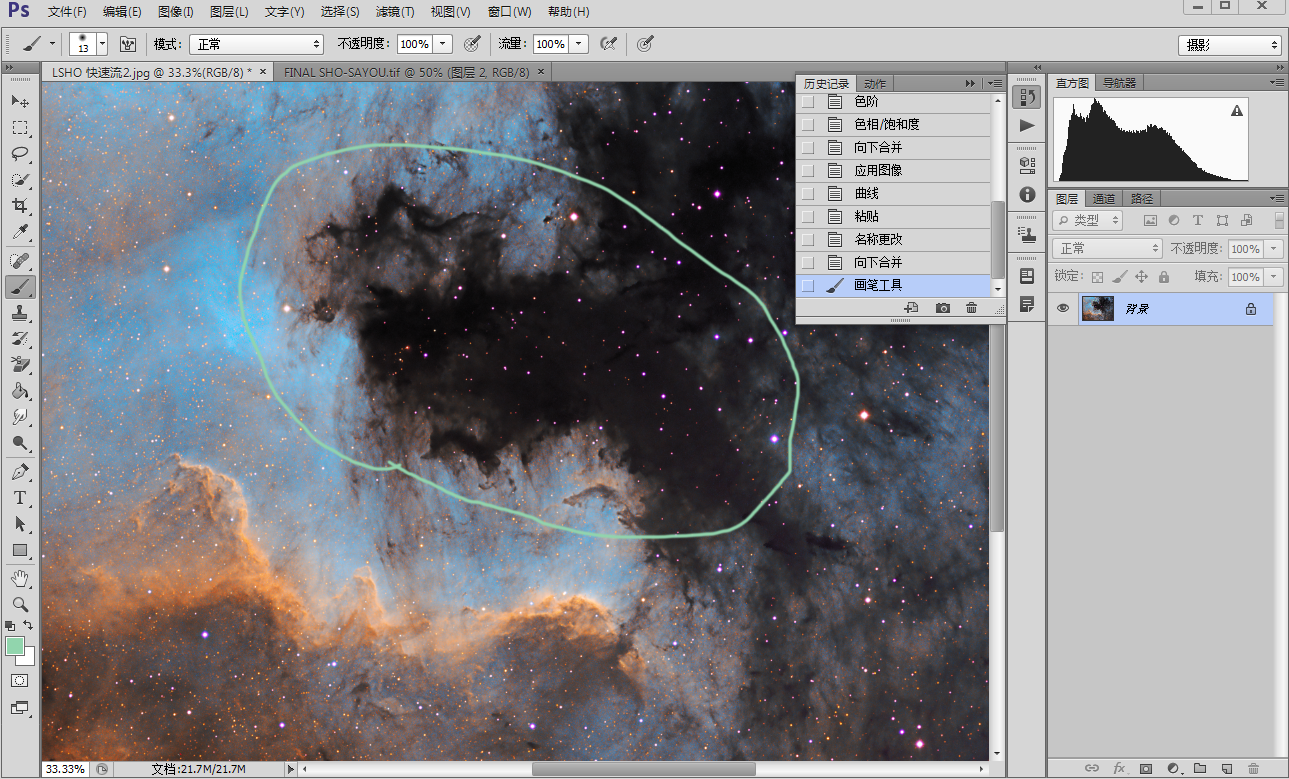Screen dimensions: 1289x779
Task: Select the Hand tool
Action: click(20, 578)
